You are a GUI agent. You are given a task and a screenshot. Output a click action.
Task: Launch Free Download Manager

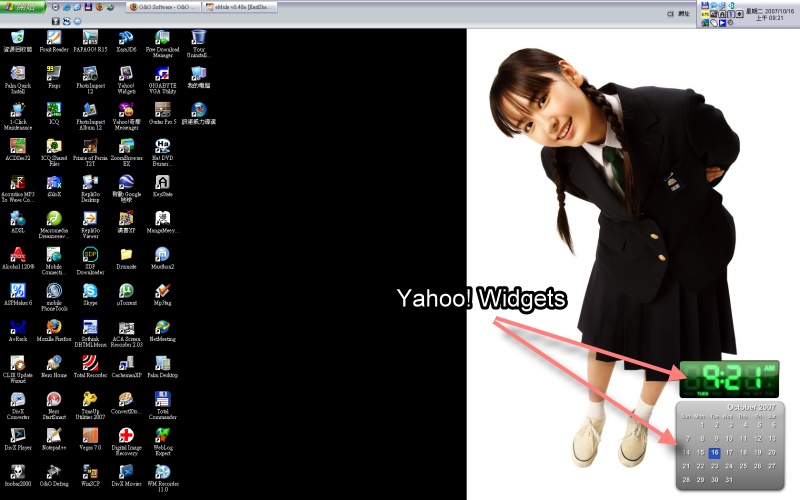coord(162,43)
